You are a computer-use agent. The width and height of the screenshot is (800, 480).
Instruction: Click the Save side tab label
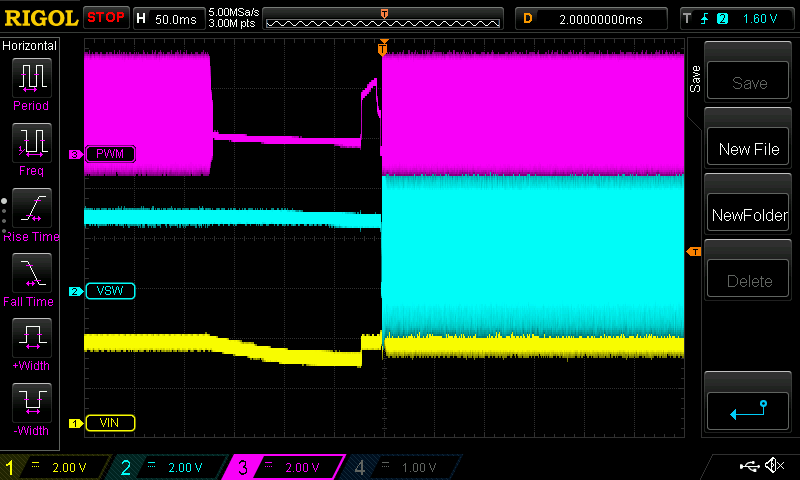(695, 79)
